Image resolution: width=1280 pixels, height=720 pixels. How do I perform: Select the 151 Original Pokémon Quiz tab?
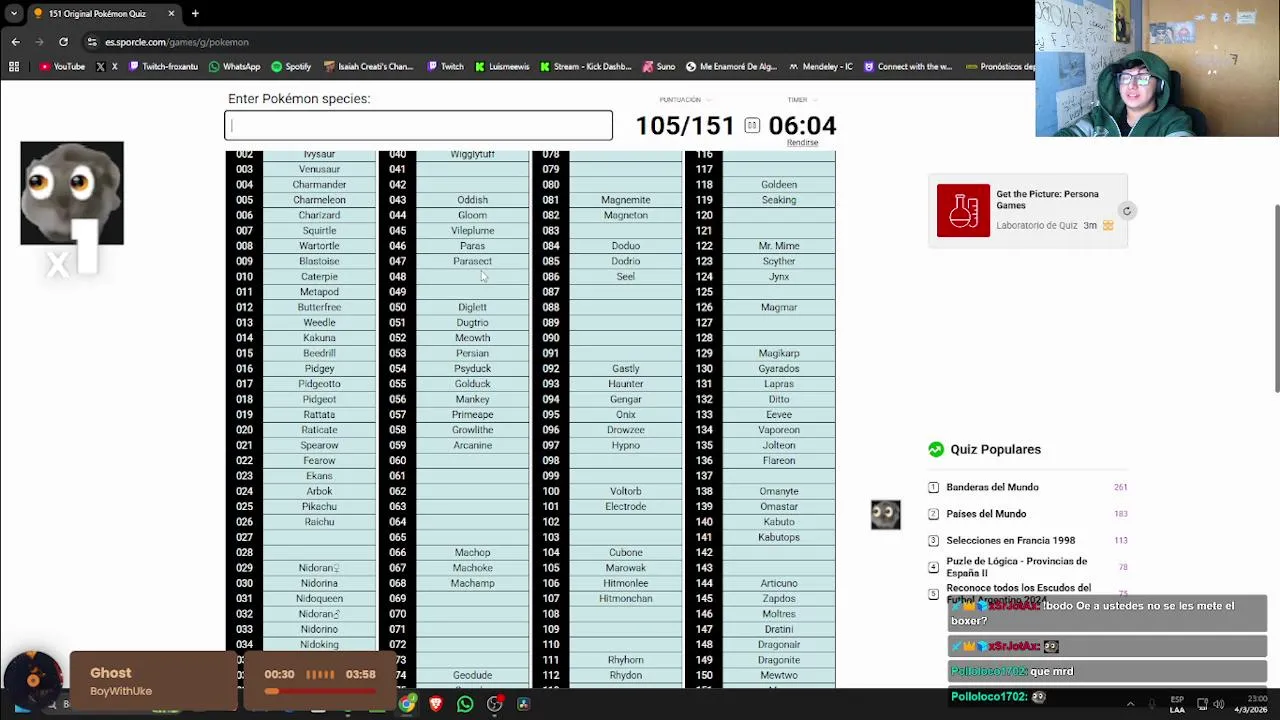click(x=104, y=13)
